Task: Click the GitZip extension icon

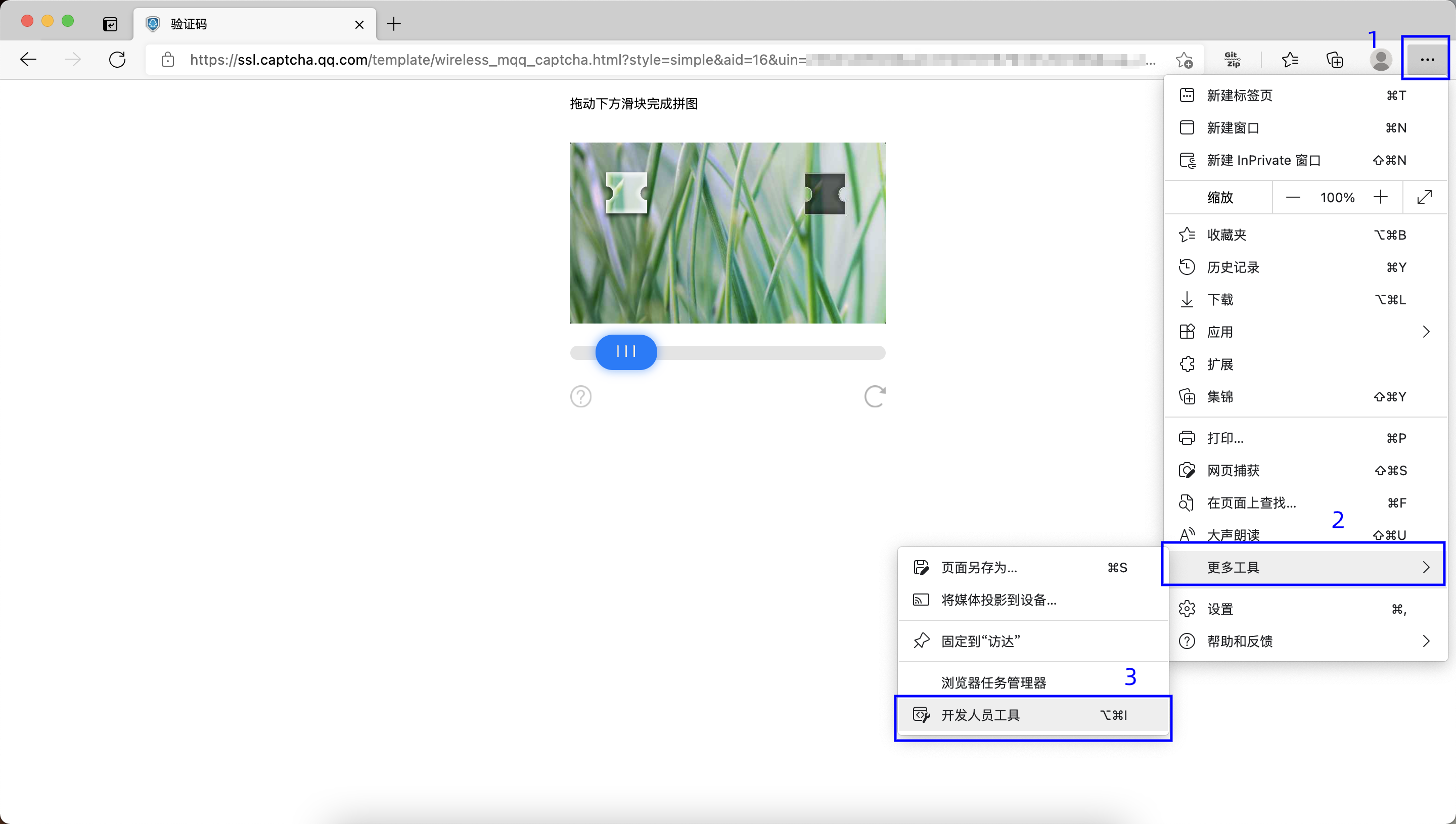Action: [x=1232, y=60]
